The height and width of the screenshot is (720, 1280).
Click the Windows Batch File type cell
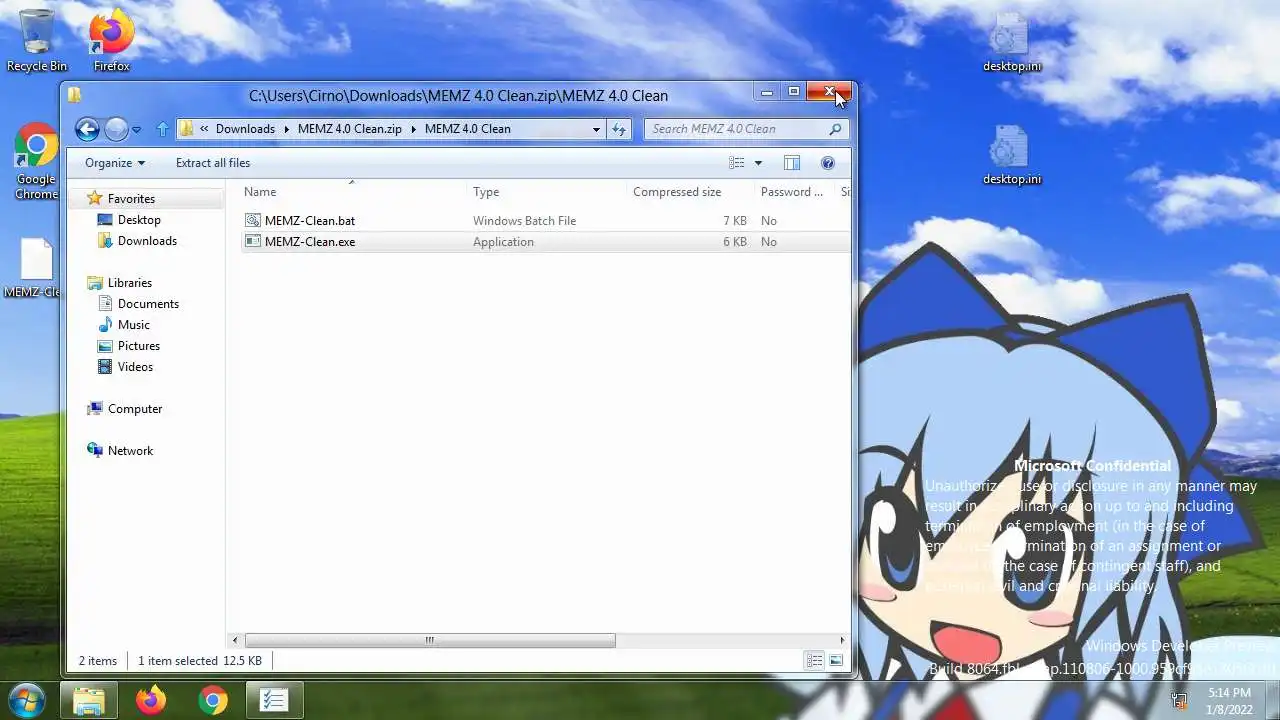pyautogui.click(x=524, y=221)
